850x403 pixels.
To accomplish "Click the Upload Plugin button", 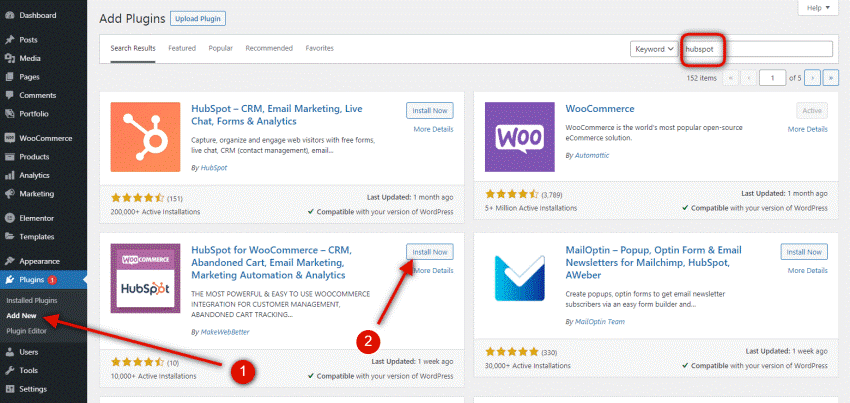I will tap(199, 18).
